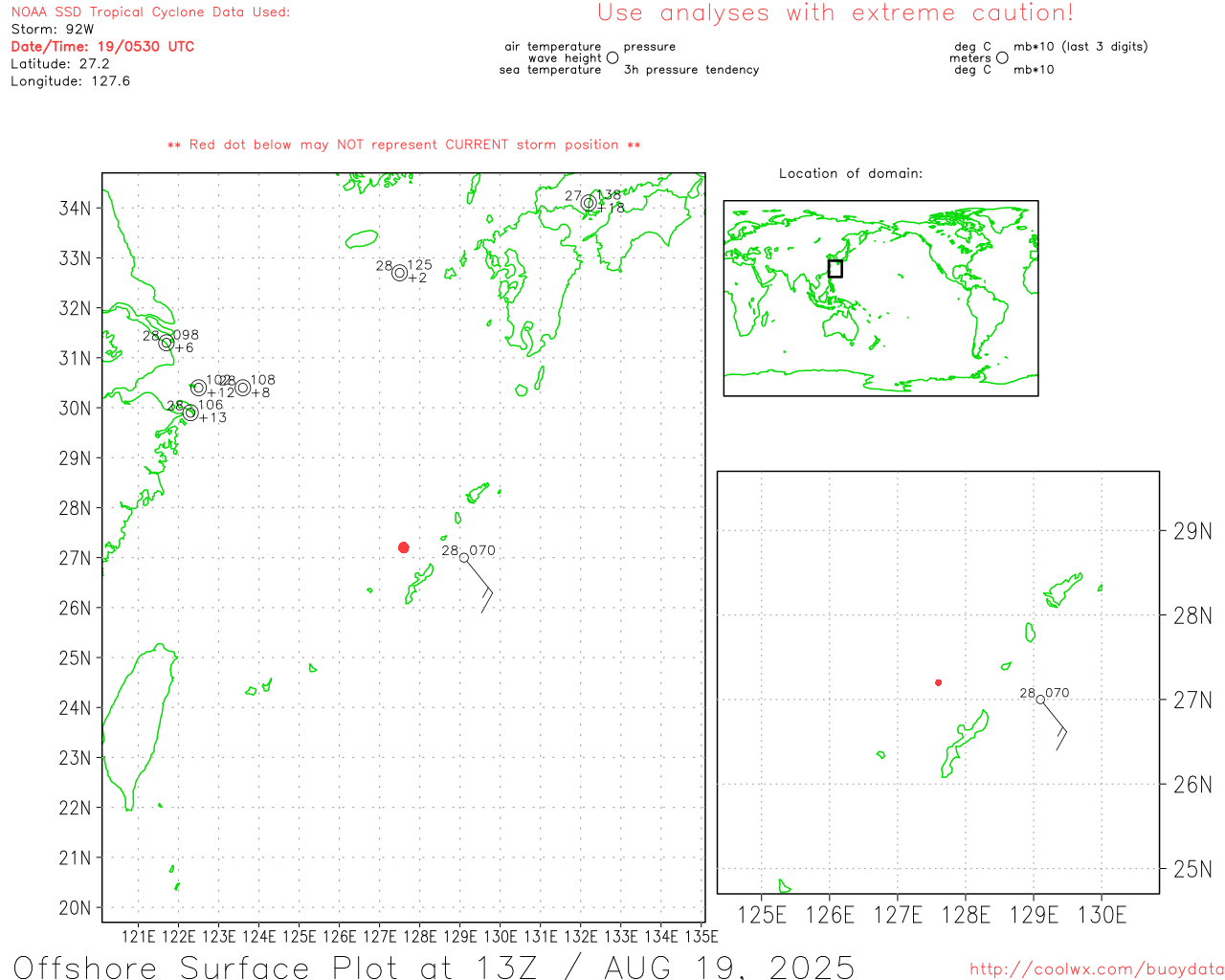Click the inset map's 29N label
Screen dimensions: 1225x980
click(x=1192, y=531)
